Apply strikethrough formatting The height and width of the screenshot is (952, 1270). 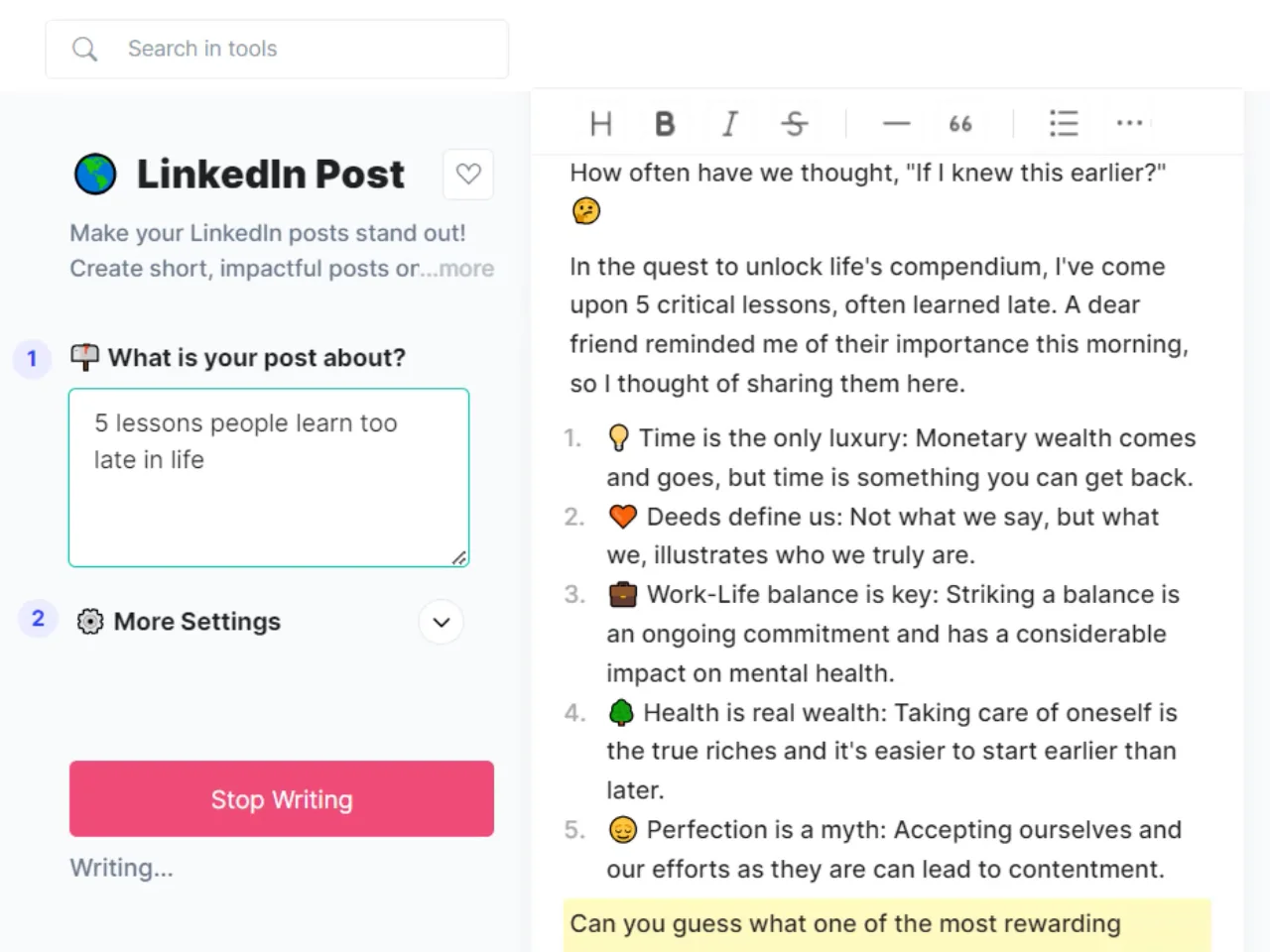point(794,124)
